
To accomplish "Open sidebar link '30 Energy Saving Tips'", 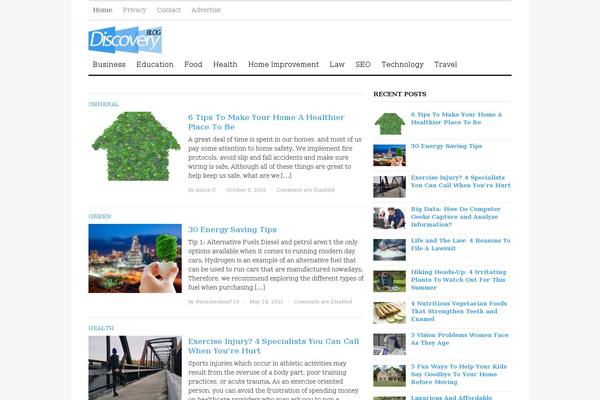I will (447, 146).
